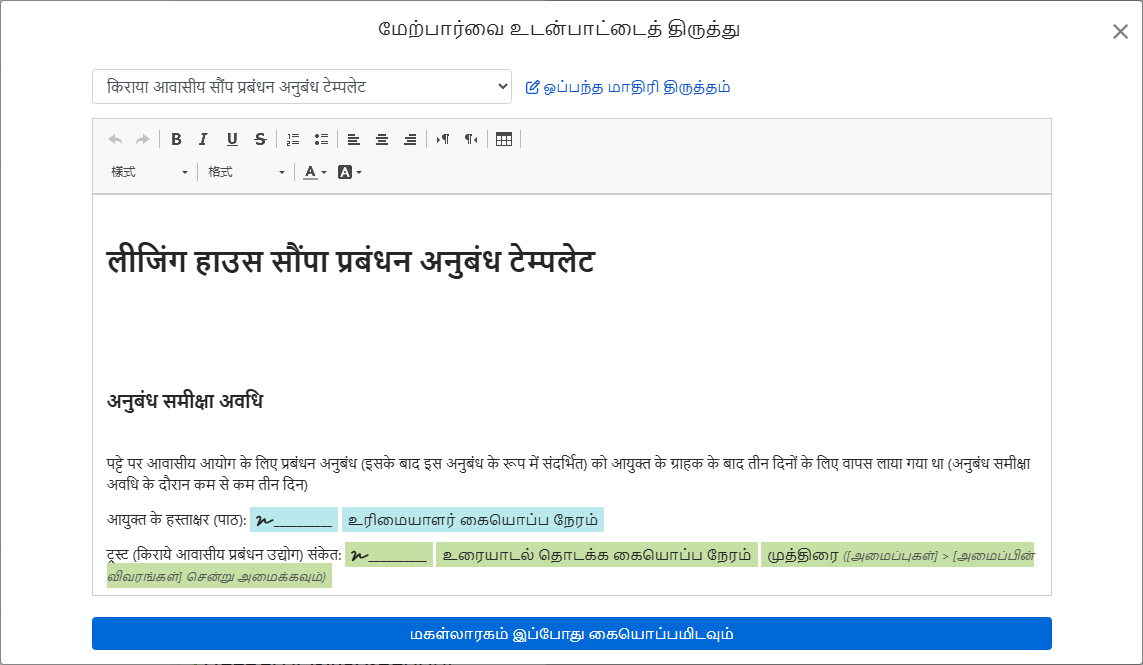1143x665 pixels.
Task: Click the ट्रस्ट (किराये आवासीय प्रबंधन उद्योग) संकेत label
Action: pyautogui.click(x=224, y=555)
